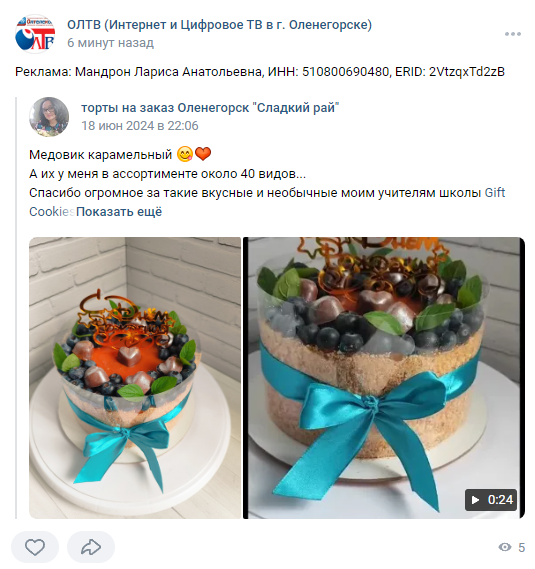Click the view count number 5

(x=522, y=547)
